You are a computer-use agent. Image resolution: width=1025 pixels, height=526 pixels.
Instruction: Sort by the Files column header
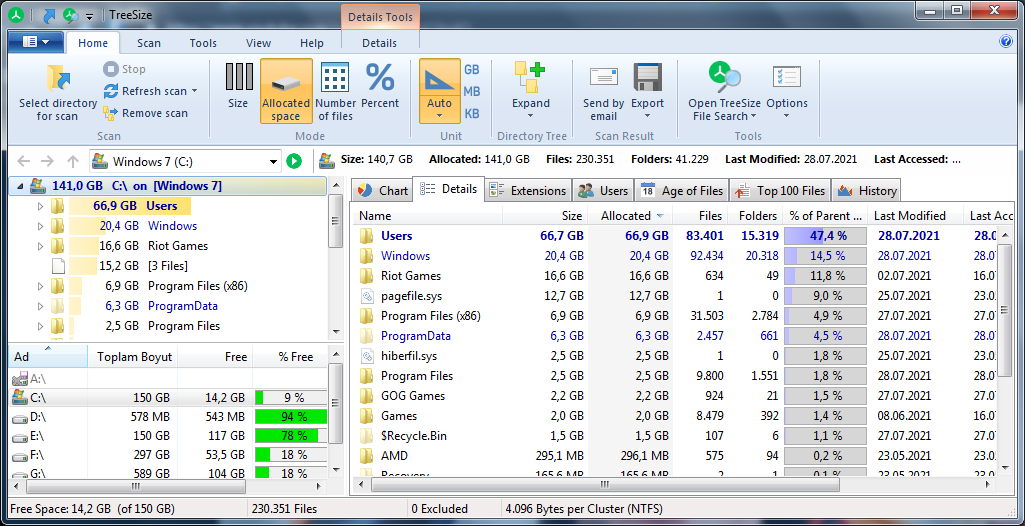point(699,216)
